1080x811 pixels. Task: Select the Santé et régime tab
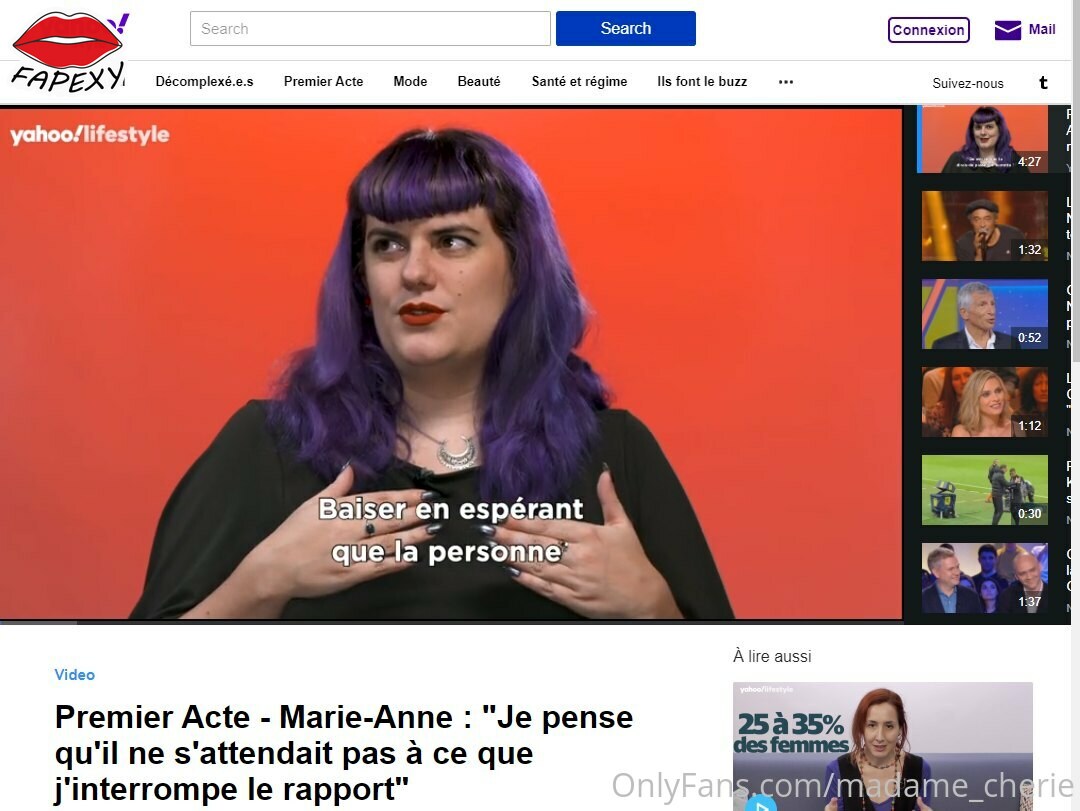(x=579, y=81)
